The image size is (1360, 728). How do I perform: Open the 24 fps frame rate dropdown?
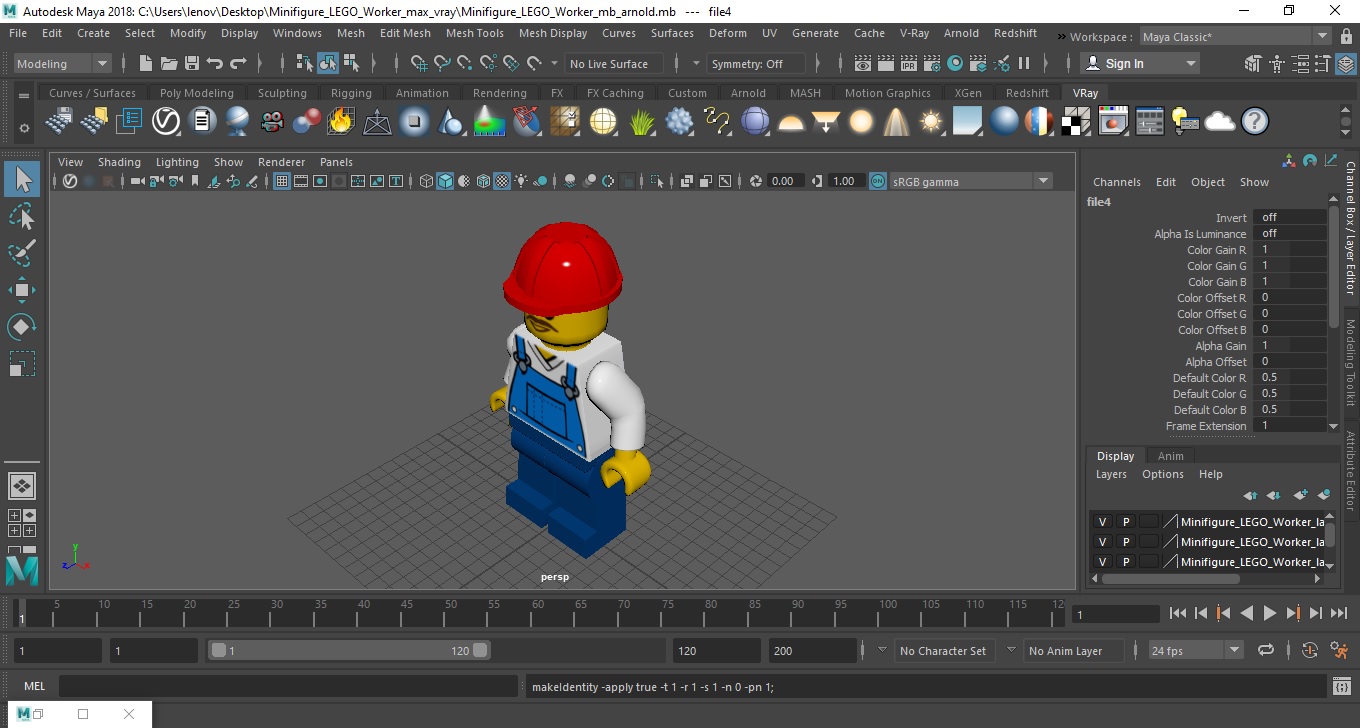coord(1196,651)
